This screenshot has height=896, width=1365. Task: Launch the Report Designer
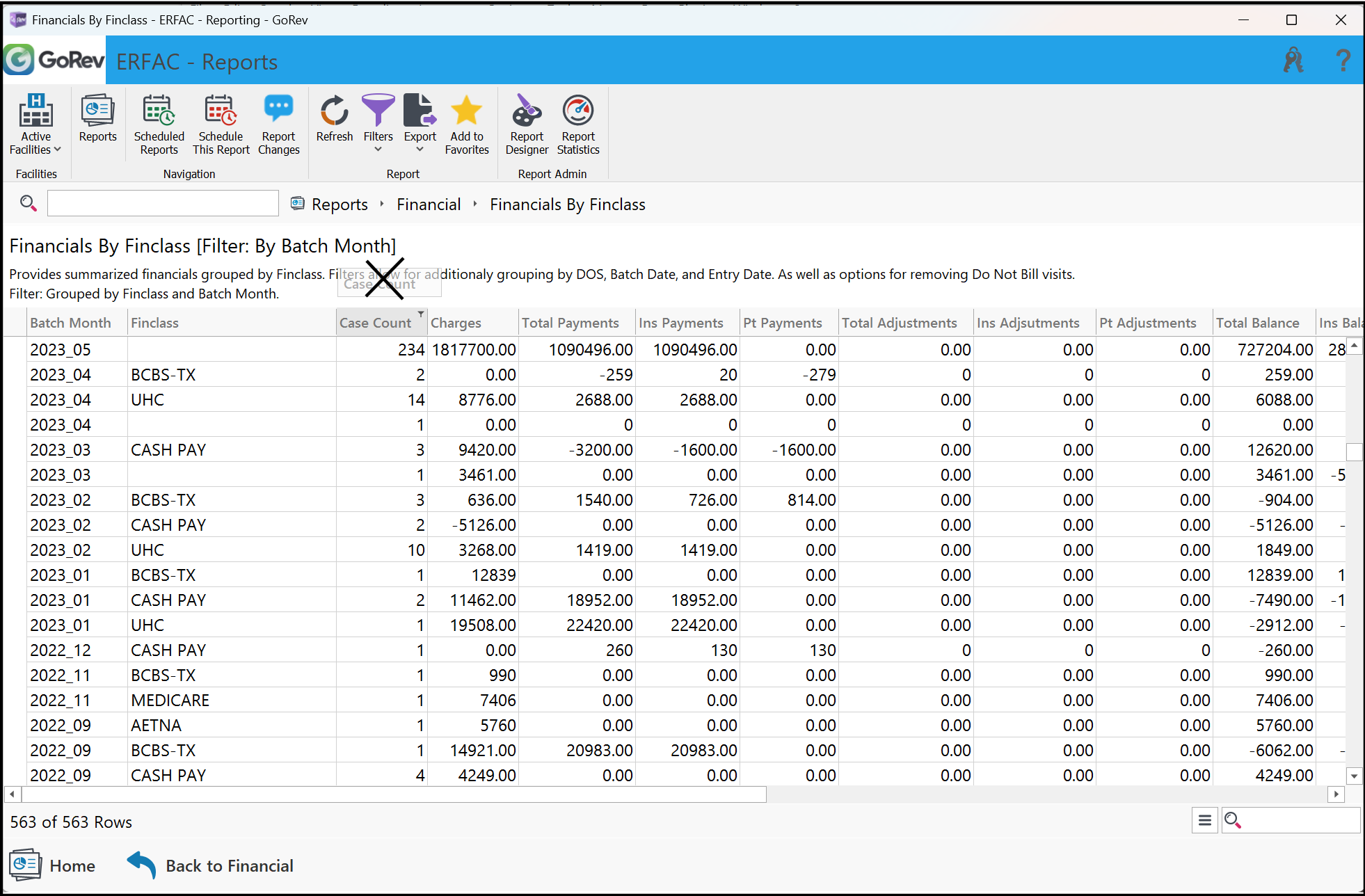[x=527, y=125]
